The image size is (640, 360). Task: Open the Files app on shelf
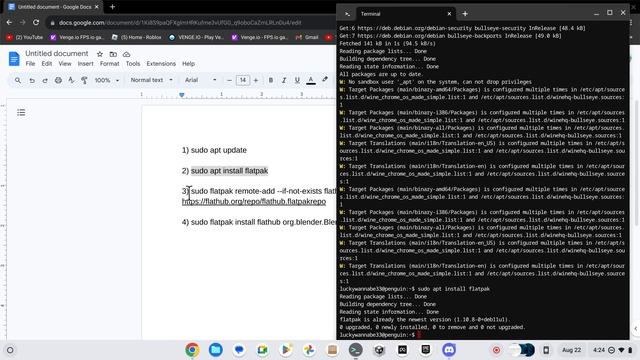click(216, 350)
